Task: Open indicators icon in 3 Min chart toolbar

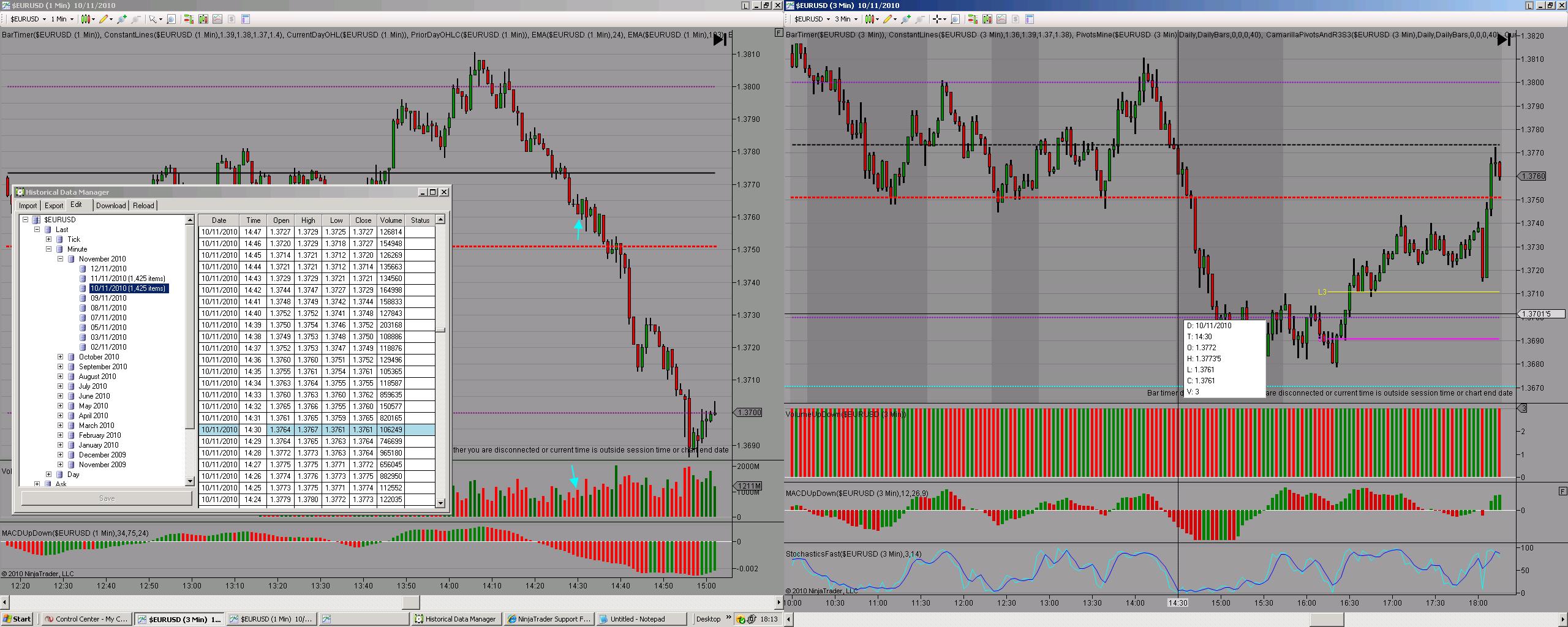Action: pos(1001,20)
